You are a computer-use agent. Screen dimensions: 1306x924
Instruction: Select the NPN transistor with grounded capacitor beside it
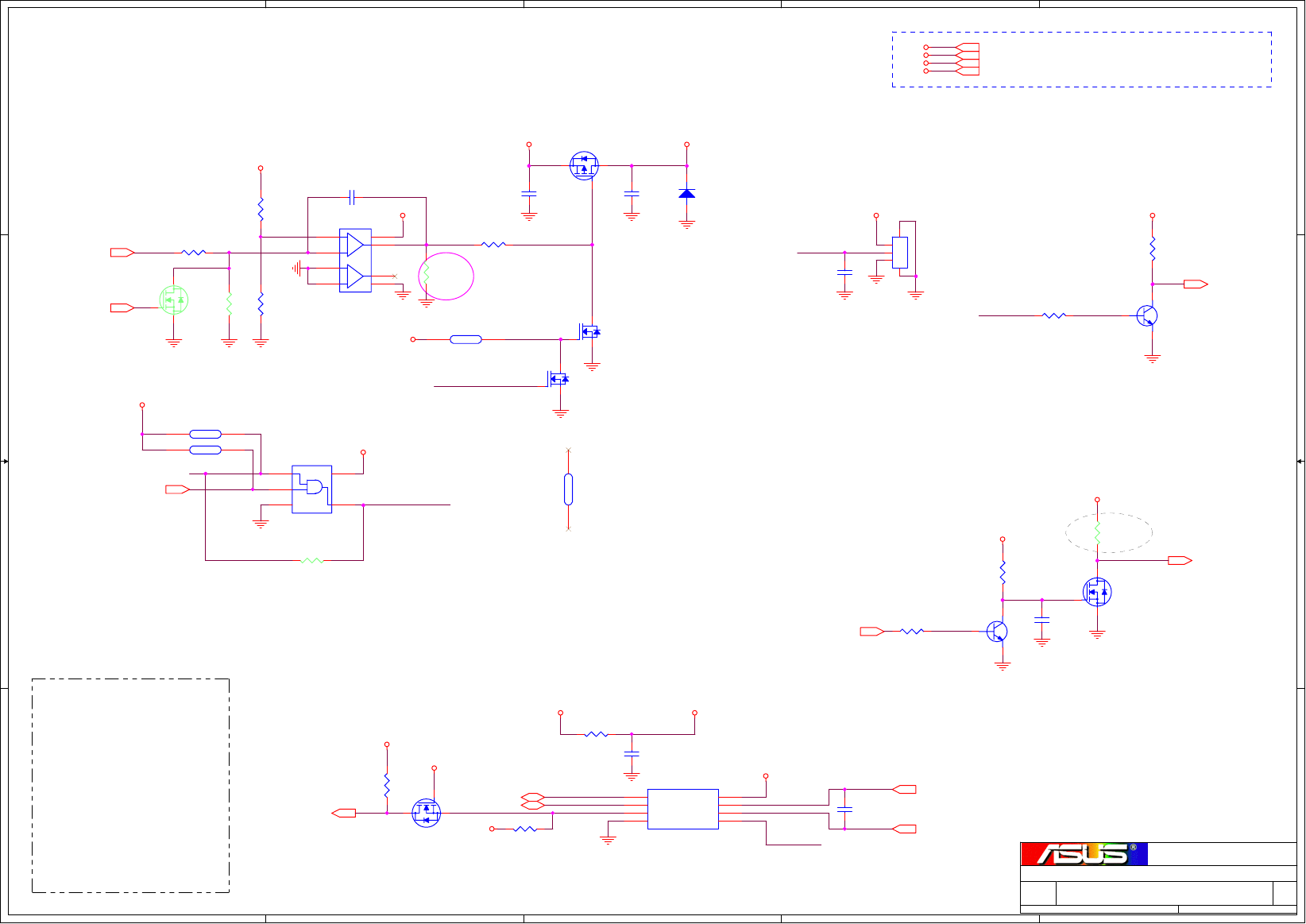(x=998, y=632)
